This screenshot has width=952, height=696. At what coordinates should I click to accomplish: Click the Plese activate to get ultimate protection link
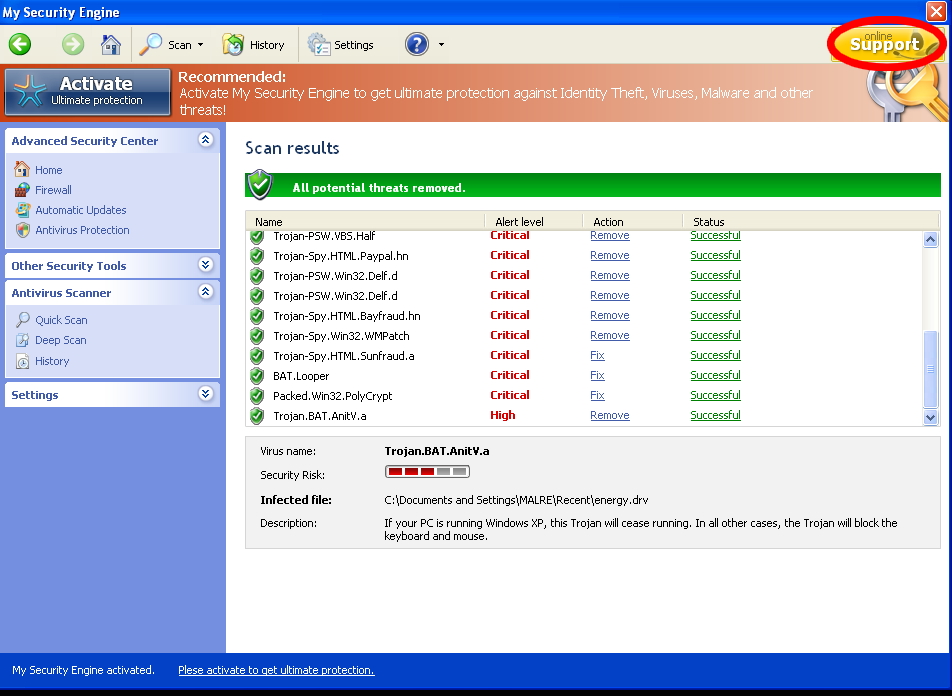point(276,670)
